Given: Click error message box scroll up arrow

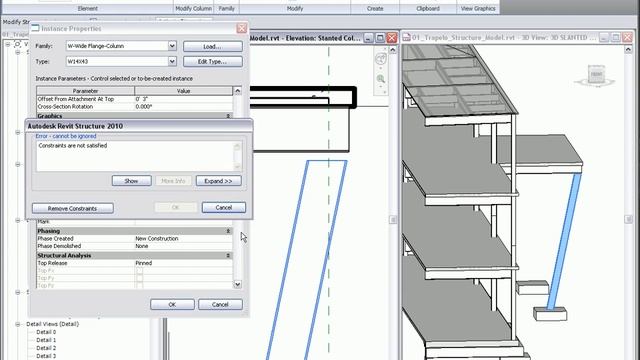Looking at the screenshot, I should pos(237,146).
